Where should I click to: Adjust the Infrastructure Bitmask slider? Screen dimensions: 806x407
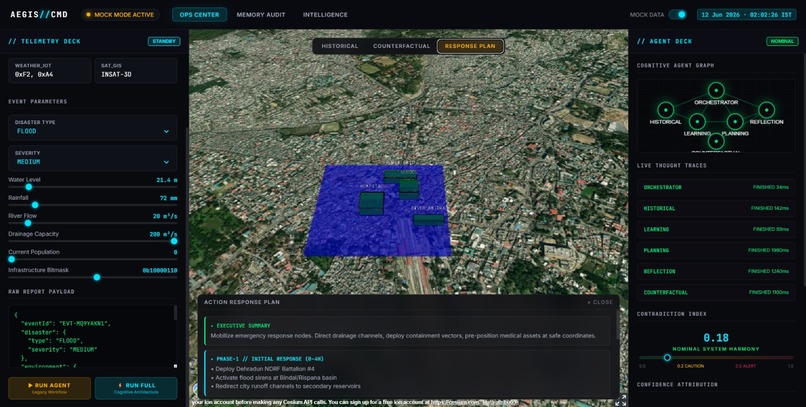93,277
